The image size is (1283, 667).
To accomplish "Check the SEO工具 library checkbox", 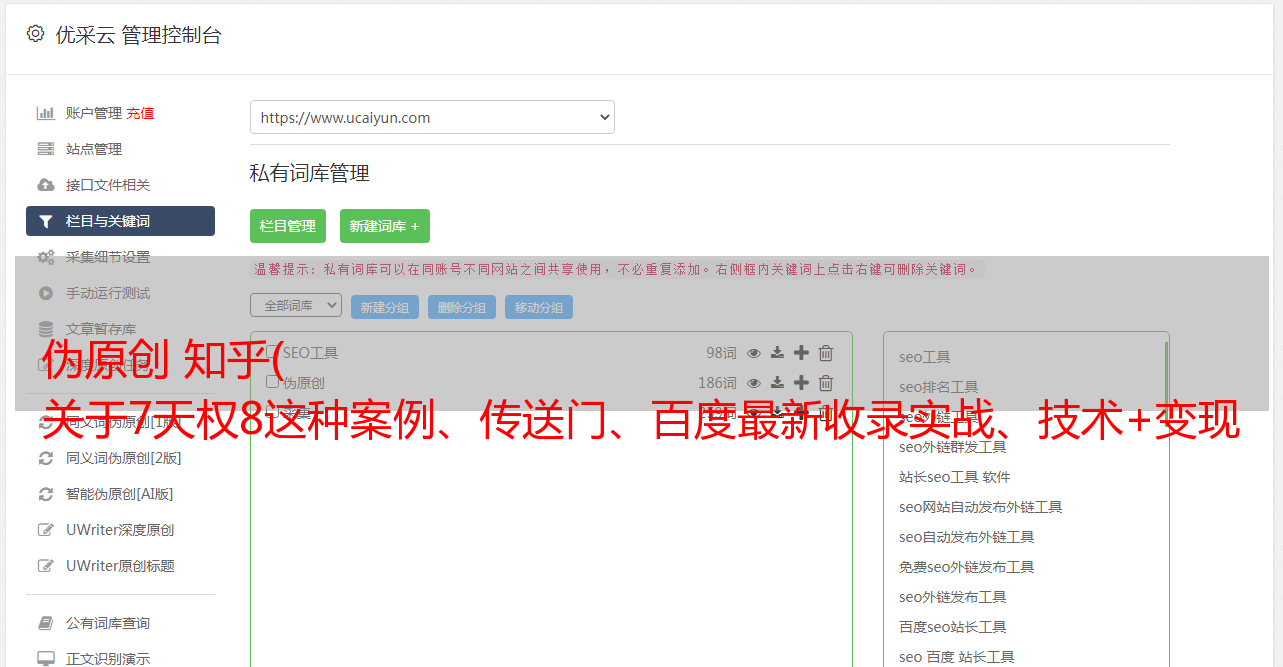I will (272, 352).
